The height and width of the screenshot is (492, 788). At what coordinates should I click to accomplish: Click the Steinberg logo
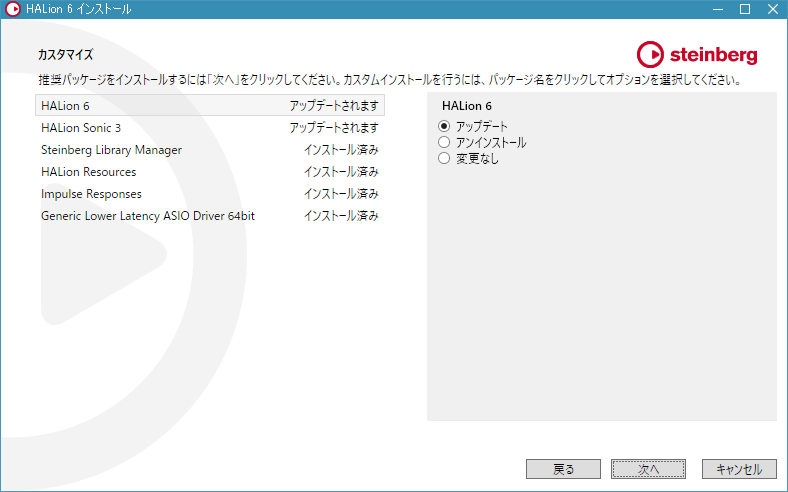[697, 54]
